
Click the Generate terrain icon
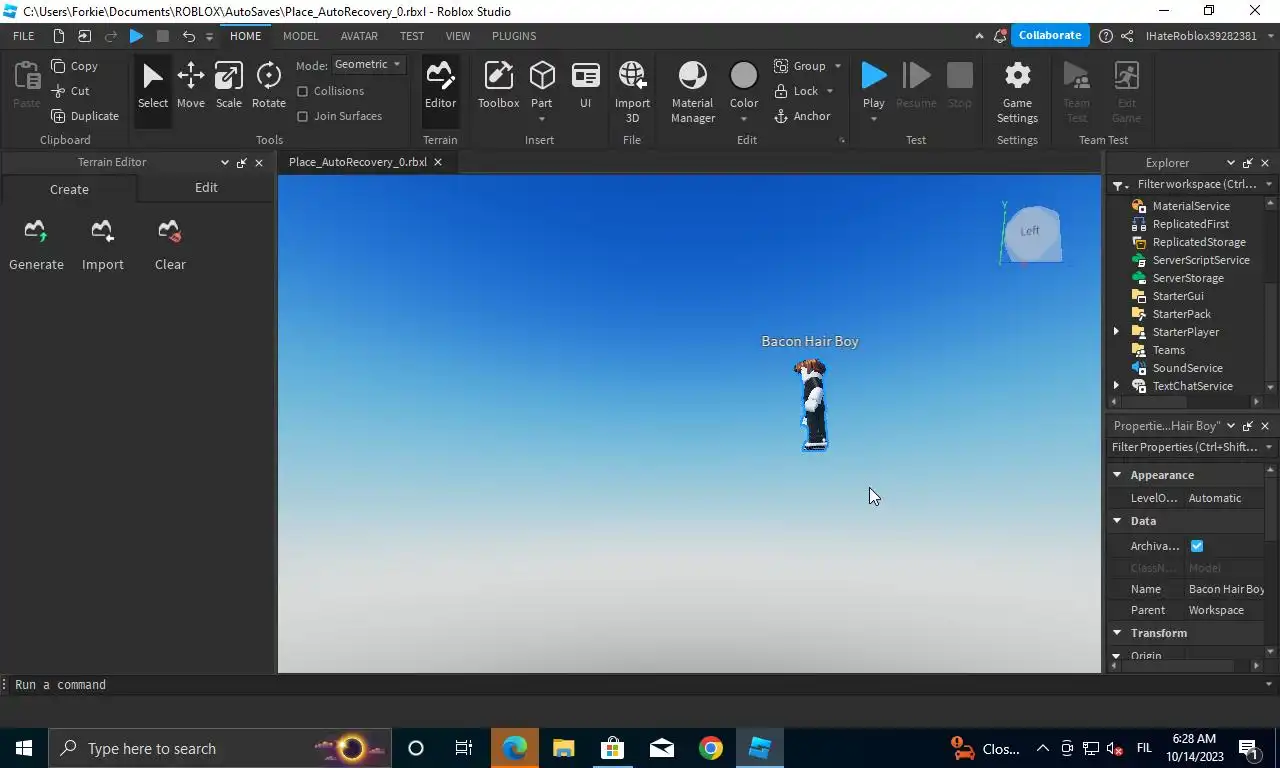point(36,232)
